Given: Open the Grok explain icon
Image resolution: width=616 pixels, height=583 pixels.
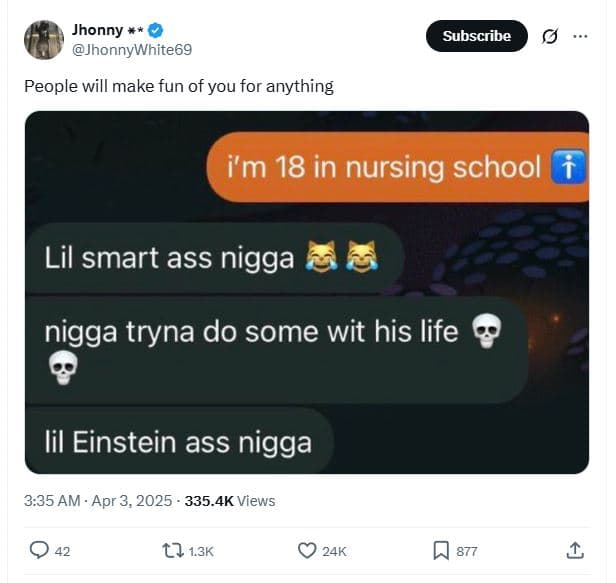Looking at the screenshot, I should click(x=548, y=36).
